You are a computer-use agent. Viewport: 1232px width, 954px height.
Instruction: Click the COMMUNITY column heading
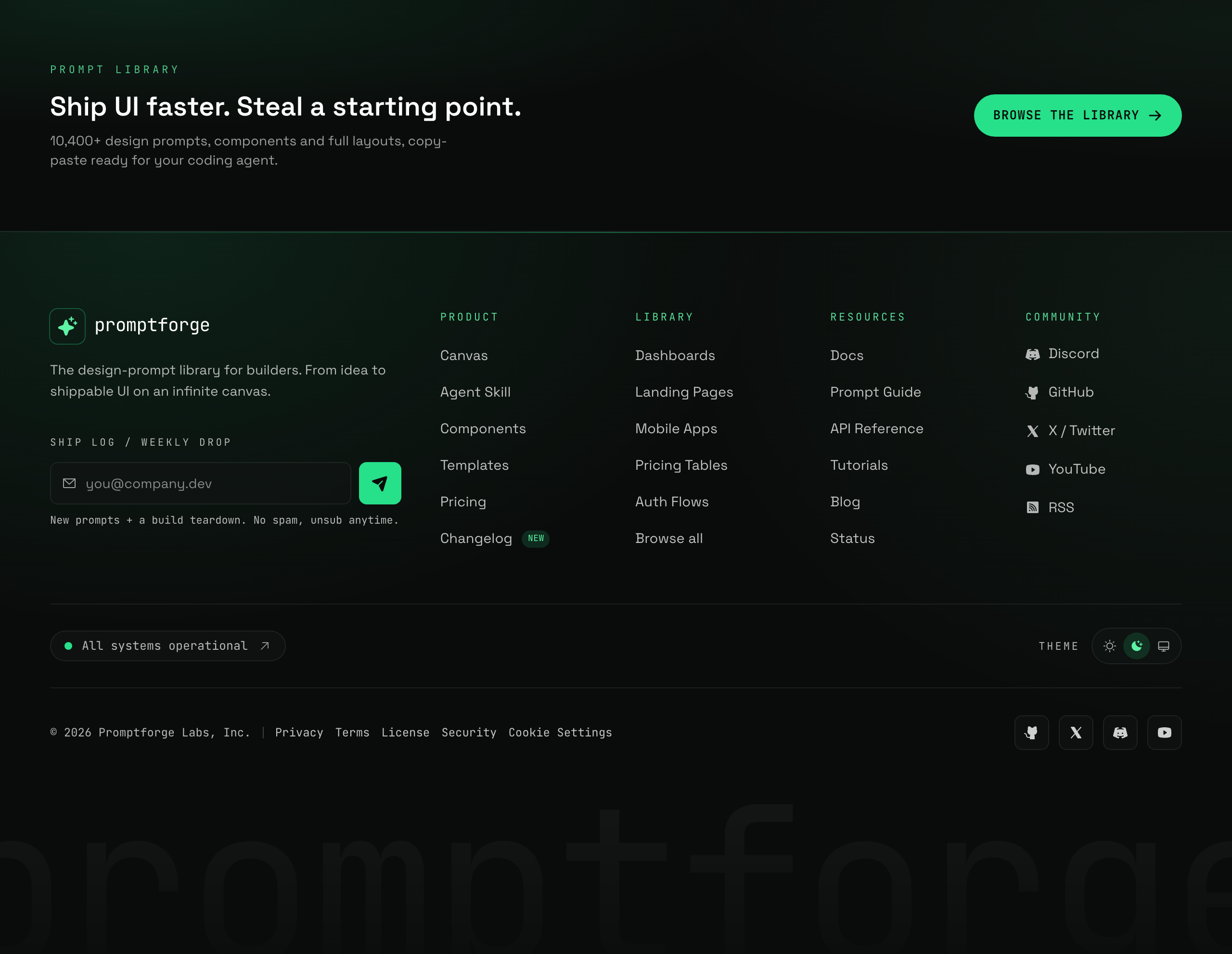(x=1063, y=317)
